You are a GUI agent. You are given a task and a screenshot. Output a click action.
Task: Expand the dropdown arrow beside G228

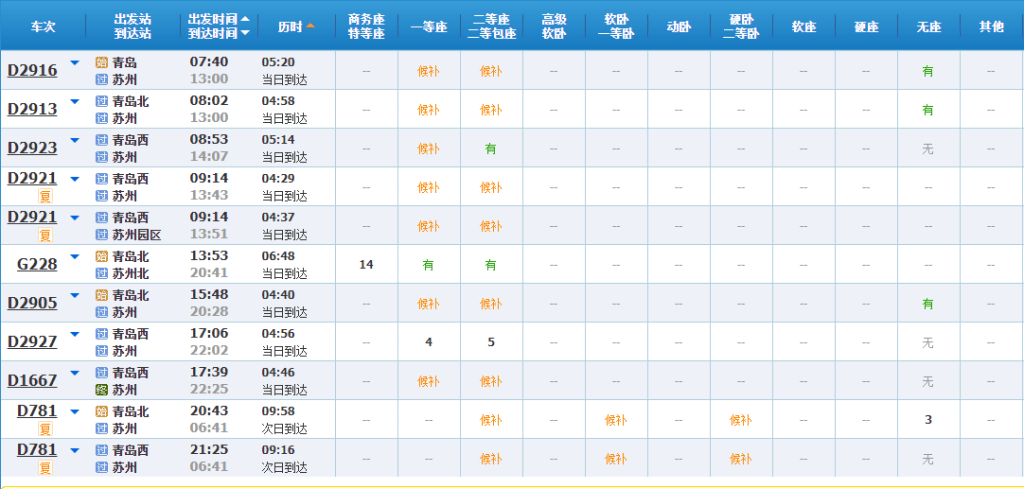(74, 258)
